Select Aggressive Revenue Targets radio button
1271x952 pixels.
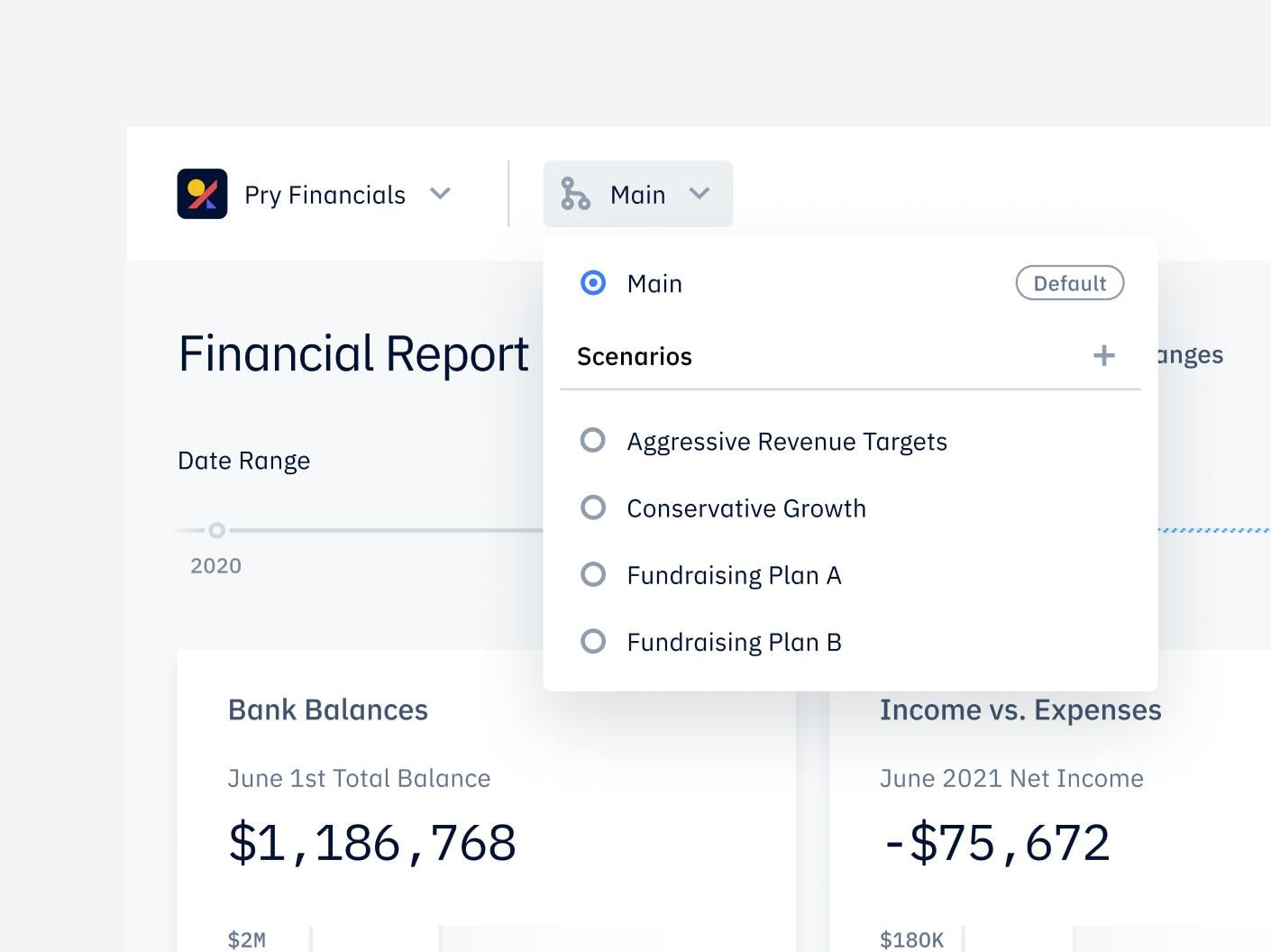(x=593, y=441)
